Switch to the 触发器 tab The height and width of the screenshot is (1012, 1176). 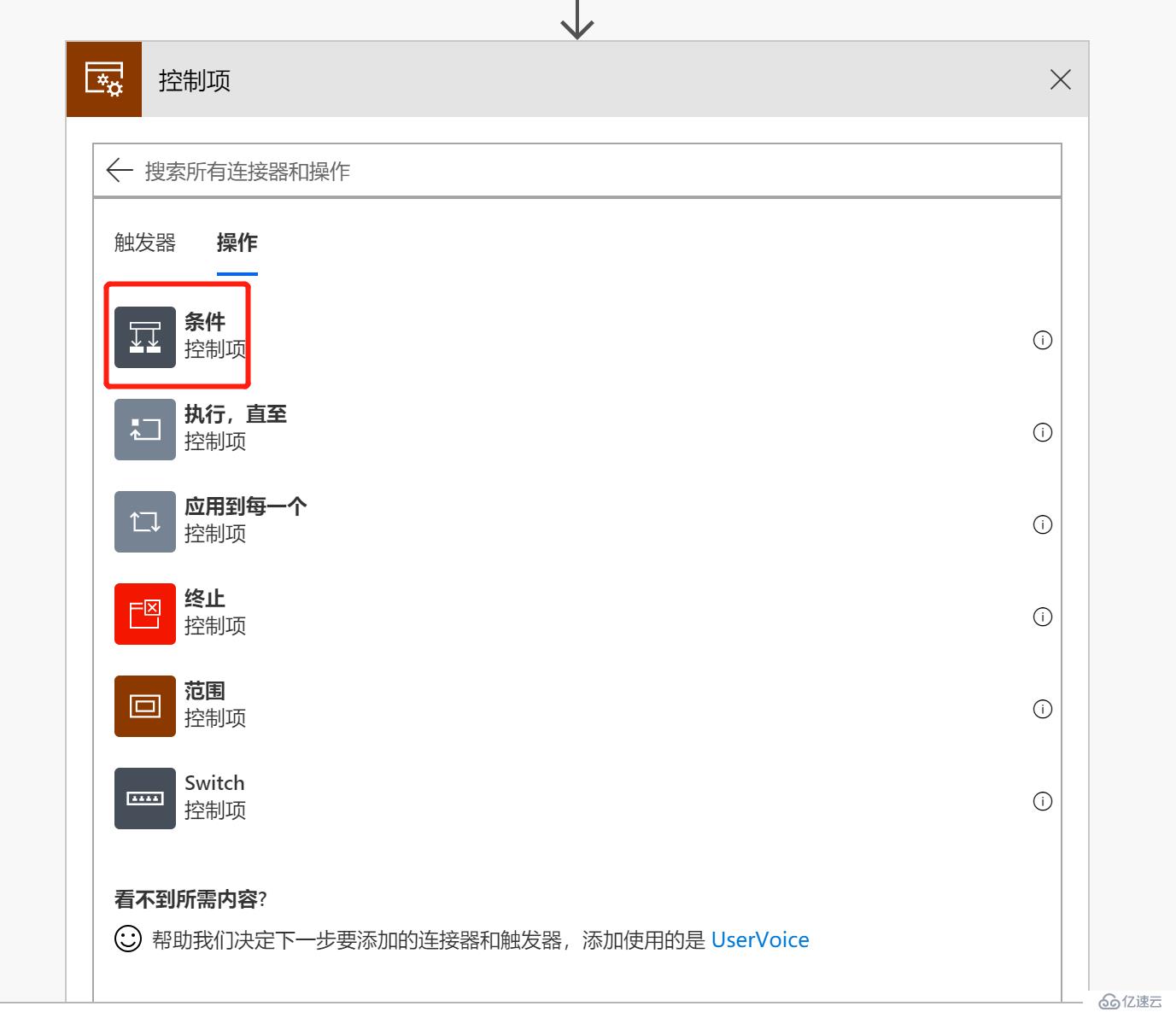[145, 243]
